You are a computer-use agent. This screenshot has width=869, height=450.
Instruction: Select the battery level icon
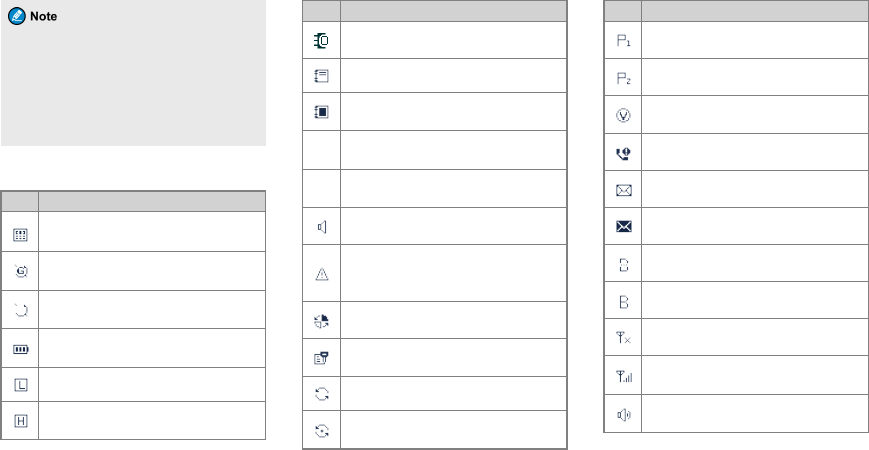[x=21, y=349]
